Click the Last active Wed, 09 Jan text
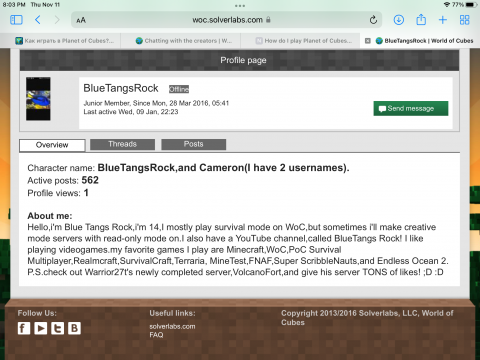 point(131,112)
